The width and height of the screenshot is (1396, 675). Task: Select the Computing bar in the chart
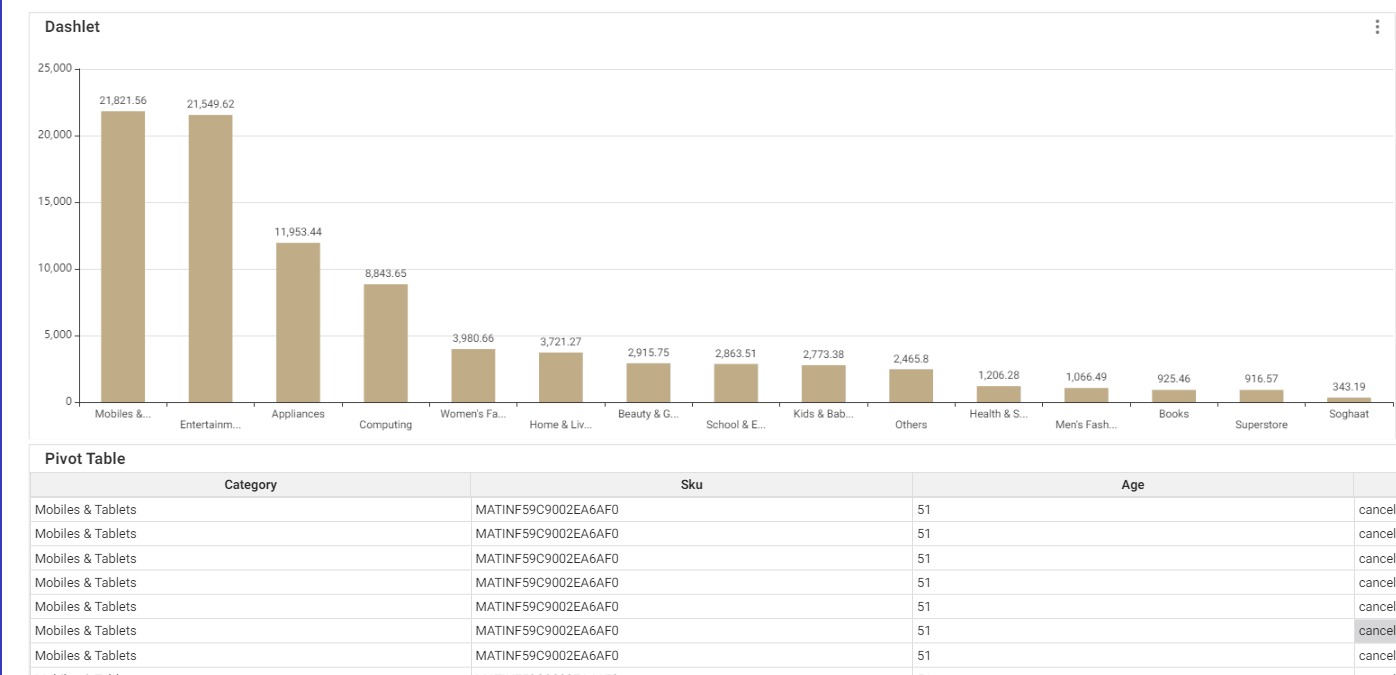pyautogui.click(x=386, y=343)
